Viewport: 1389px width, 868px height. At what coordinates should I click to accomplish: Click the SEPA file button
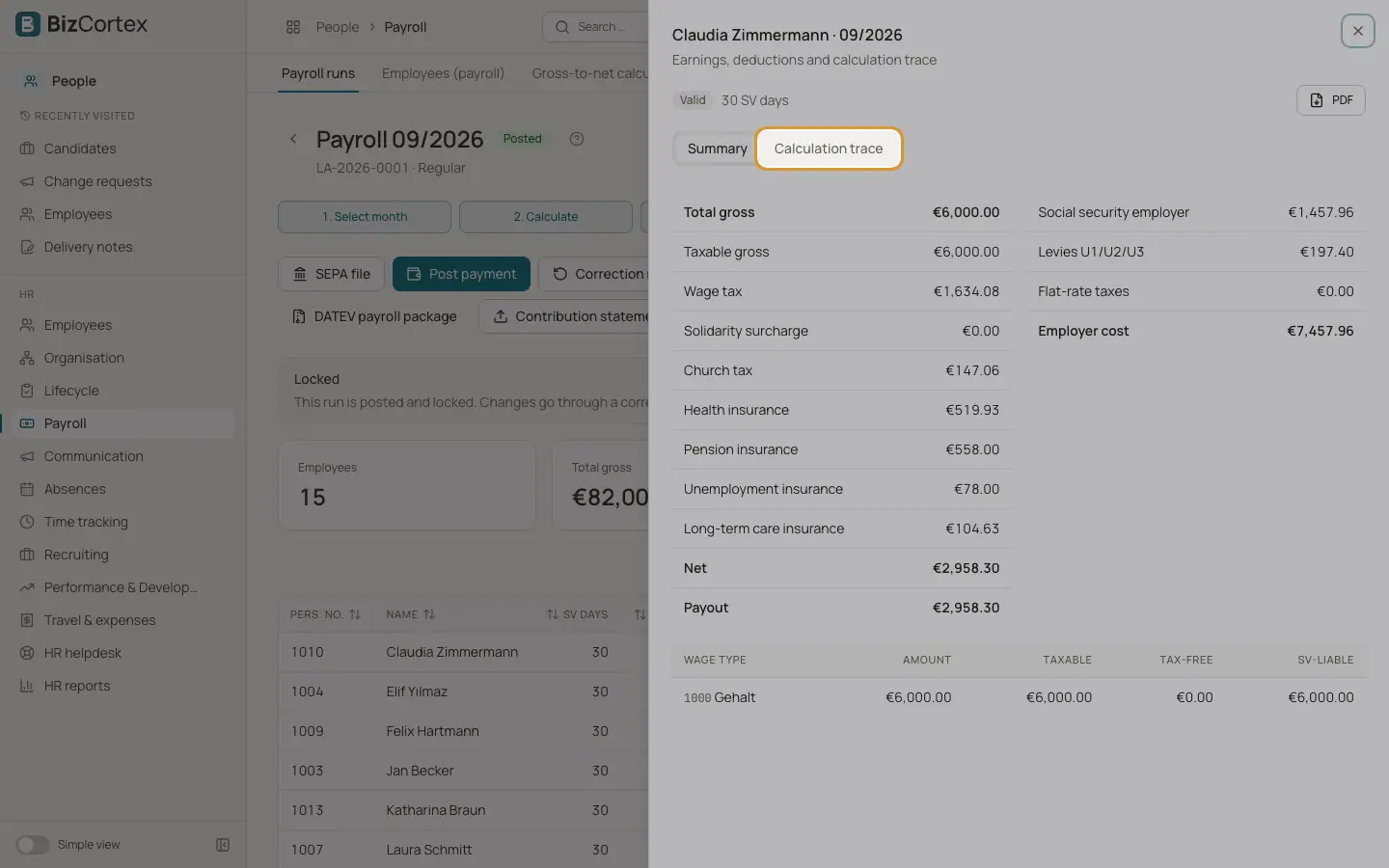tap(331, 274)
